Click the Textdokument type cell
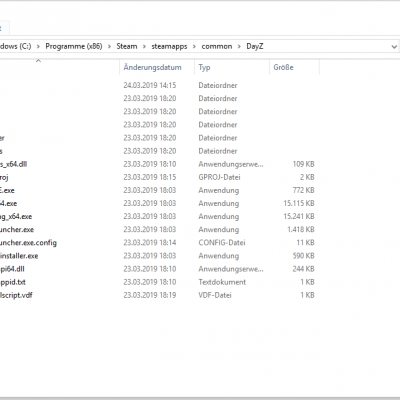The height and width of the screenshot is (400, 400). coord(222,282)
